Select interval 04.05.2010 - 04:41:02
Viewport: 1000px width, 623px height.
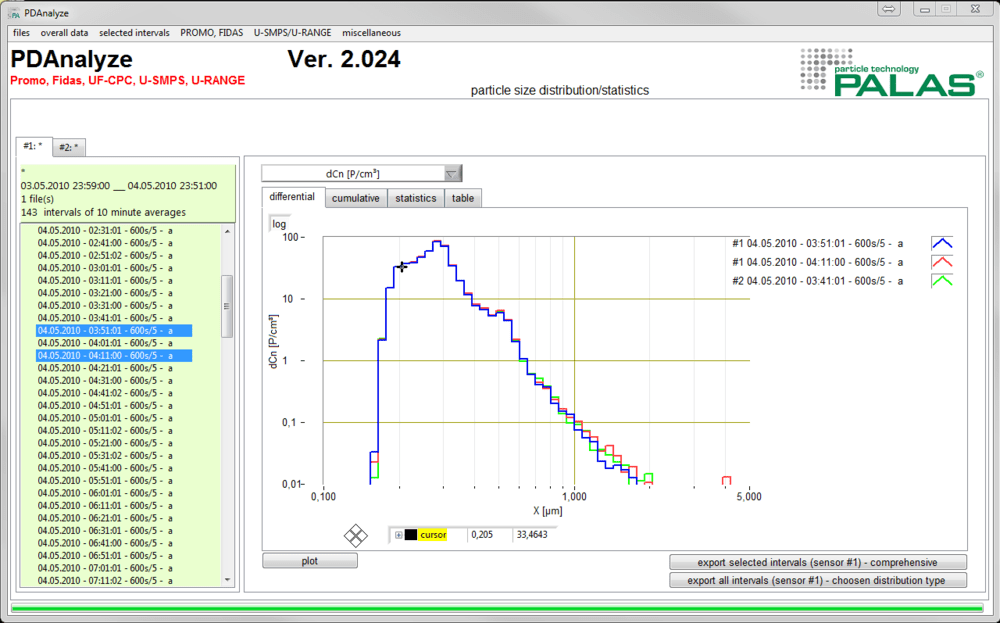pos(105,393)
